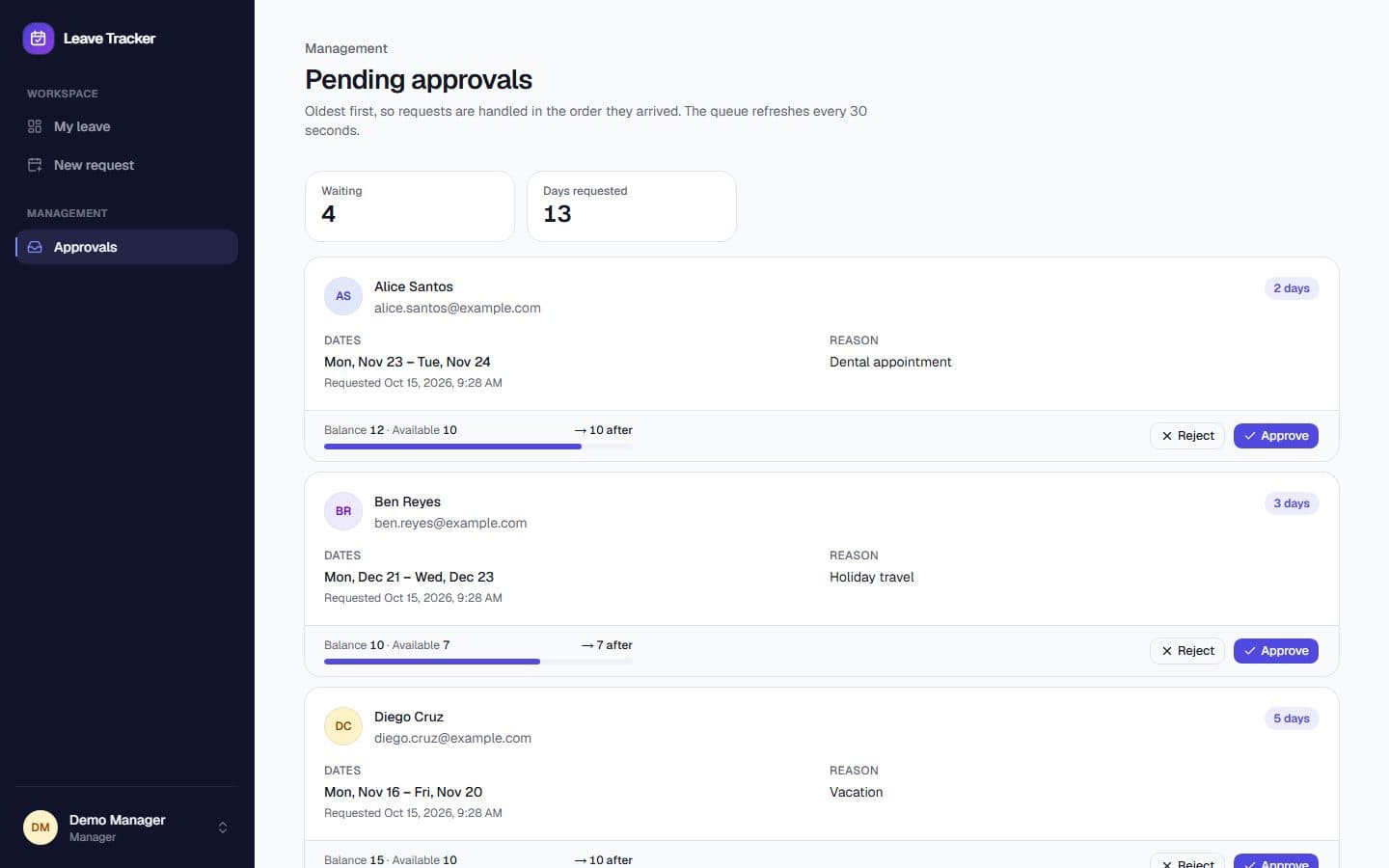Expand the Demo Manager account switcher chevron
1389x868 pixels.
point(223,827)
